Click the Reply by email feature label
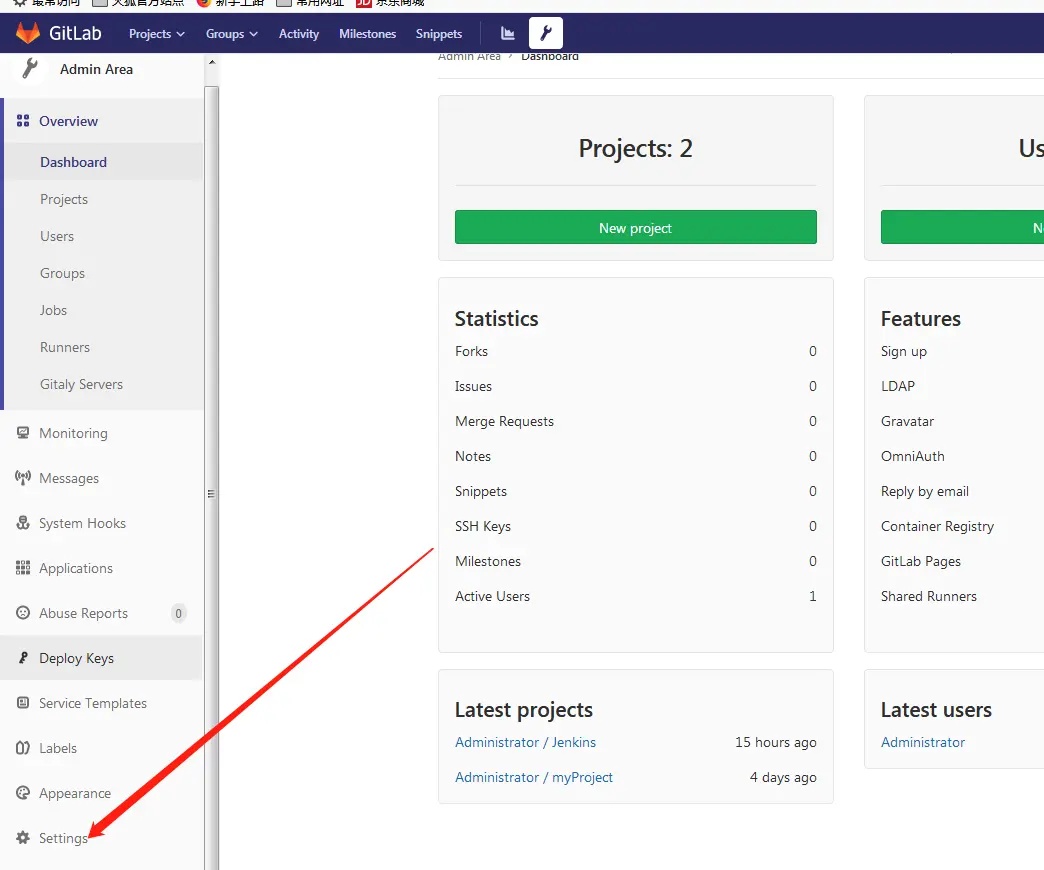This screenshot has width=1044, height=870. 924,491
